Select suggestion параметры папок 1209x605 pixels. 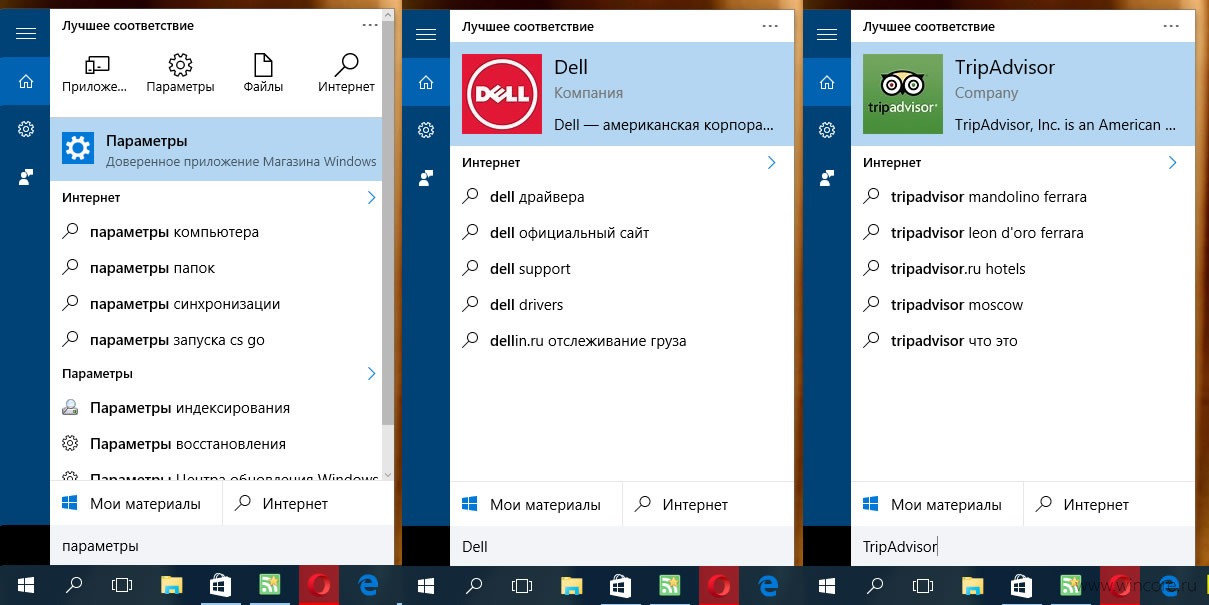(216, 268)
